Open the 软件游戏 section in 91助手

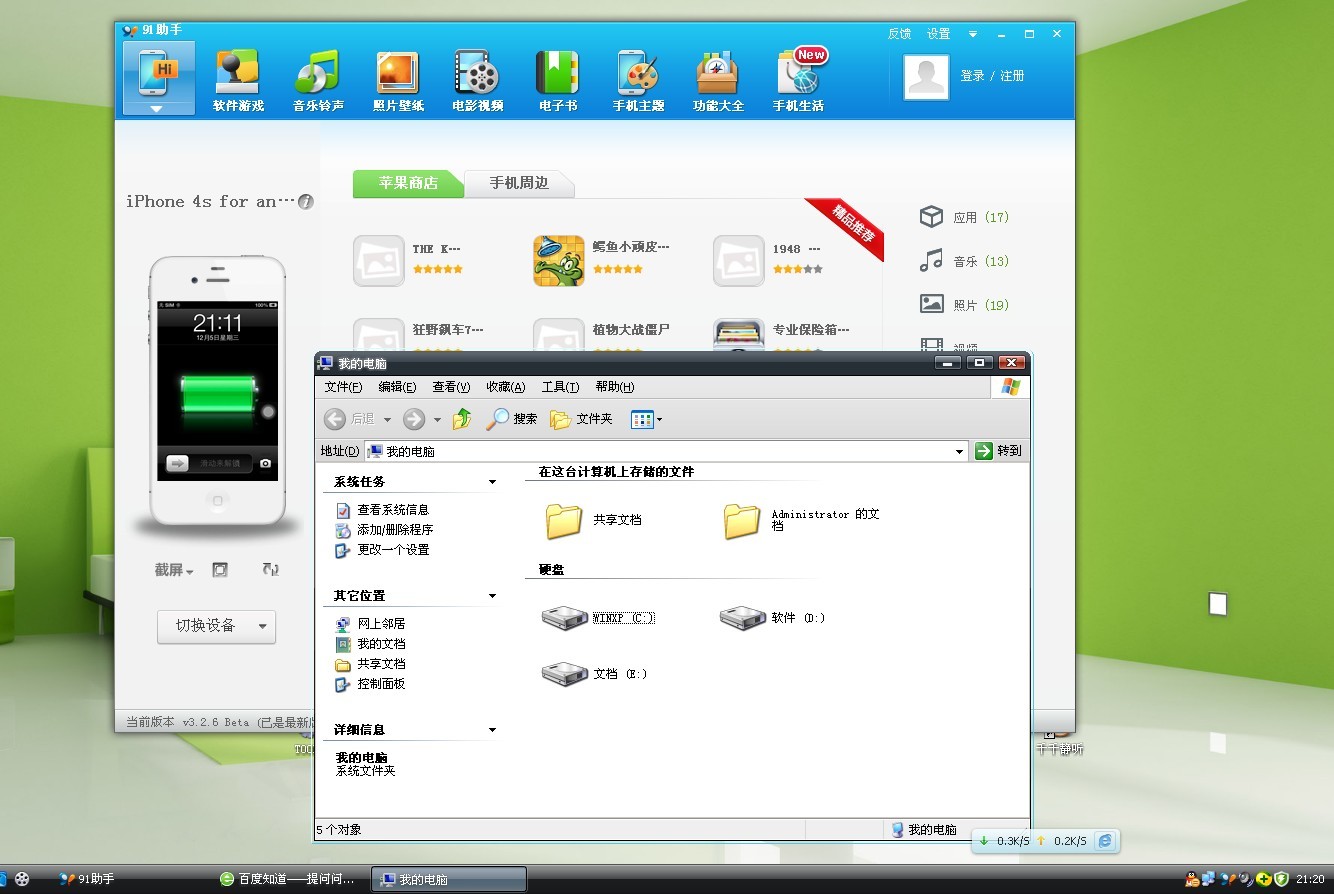tap(238, 80)
